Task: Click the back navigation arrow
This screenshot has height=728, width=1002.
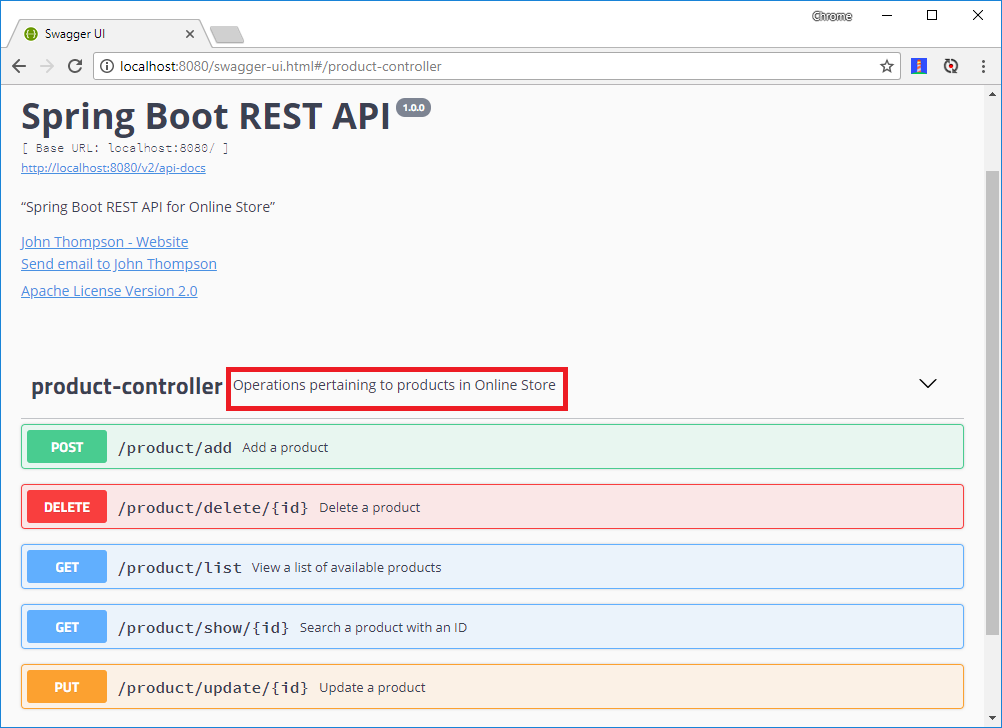Action: pyautogui.click(x=18, y=66)
